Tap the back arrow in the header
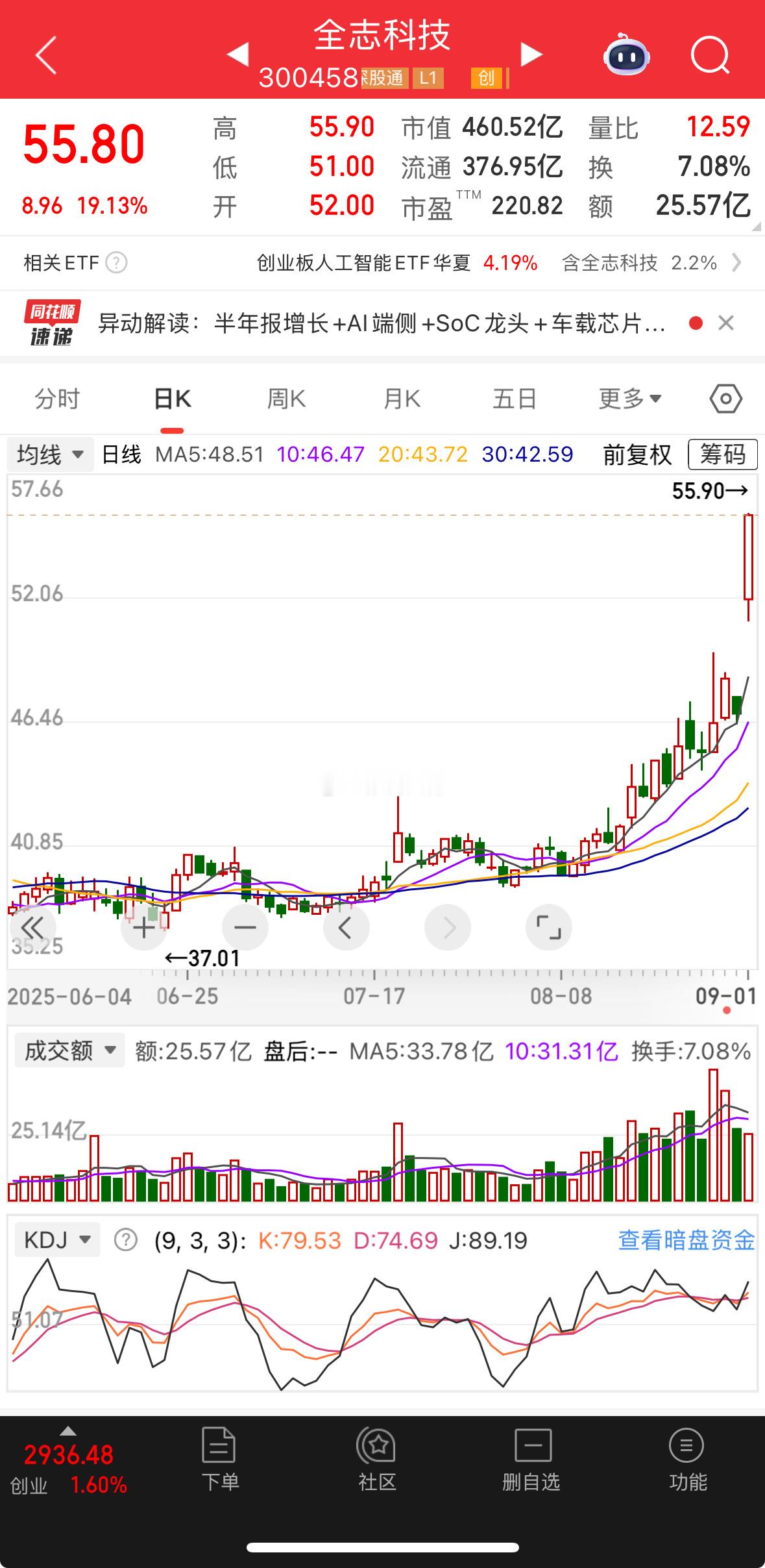 45,55
